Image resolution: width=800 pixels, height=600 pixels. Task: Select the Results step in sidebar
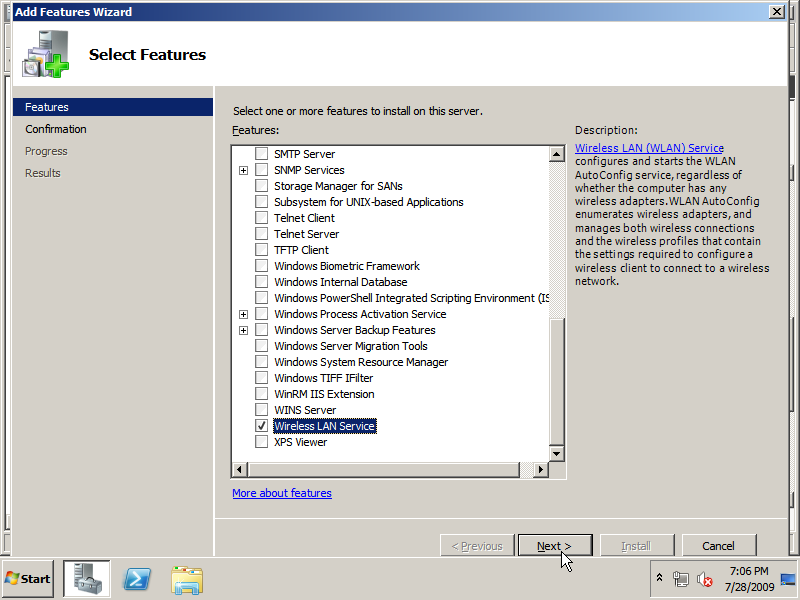[x=43, y=173]
